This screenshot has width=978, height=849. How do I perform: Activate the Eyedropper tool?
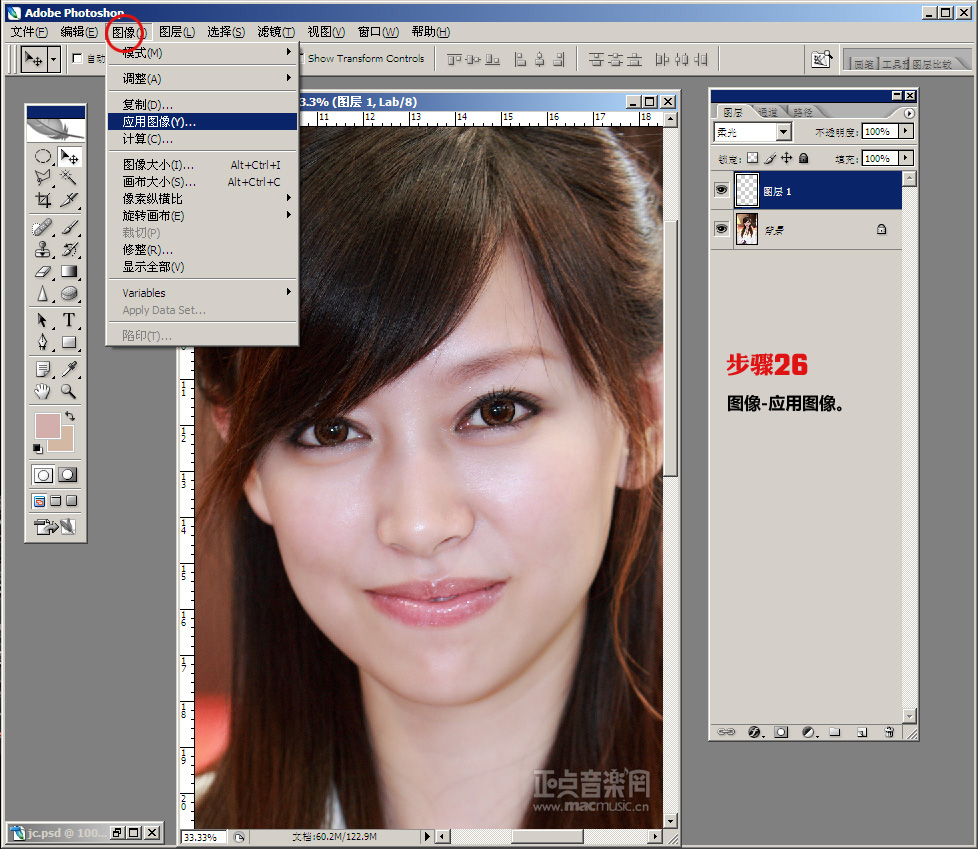click(69, 369)
